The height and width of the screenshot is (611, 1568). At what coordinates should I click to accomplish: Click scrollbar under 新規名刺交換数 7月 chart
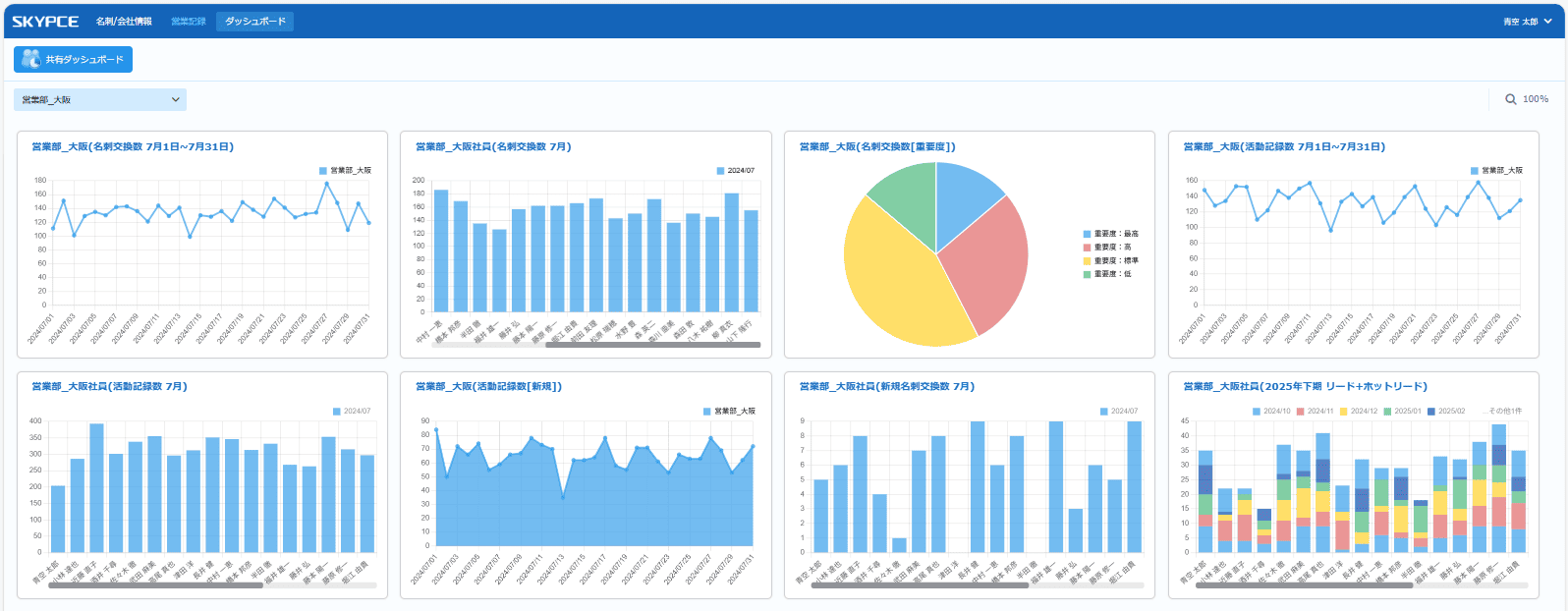[923, 585]
